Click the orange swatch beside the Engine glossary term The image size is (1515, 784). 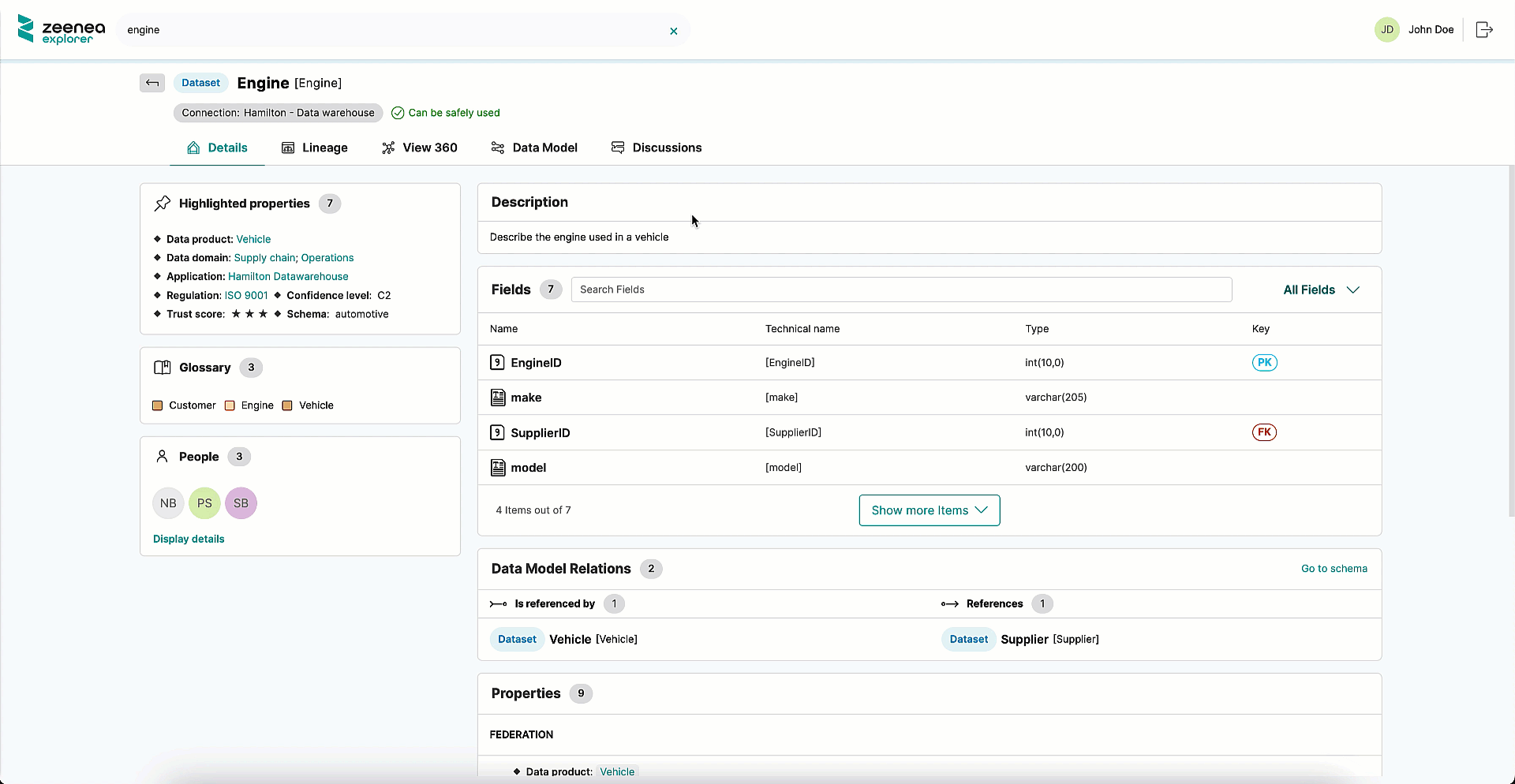point(229,405)
